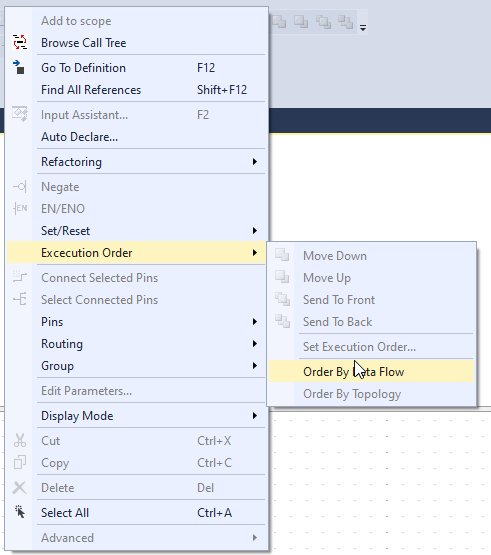Click the Go To Definition arrow icon
This screenshot has width=491, height=555.
[19, 67]
